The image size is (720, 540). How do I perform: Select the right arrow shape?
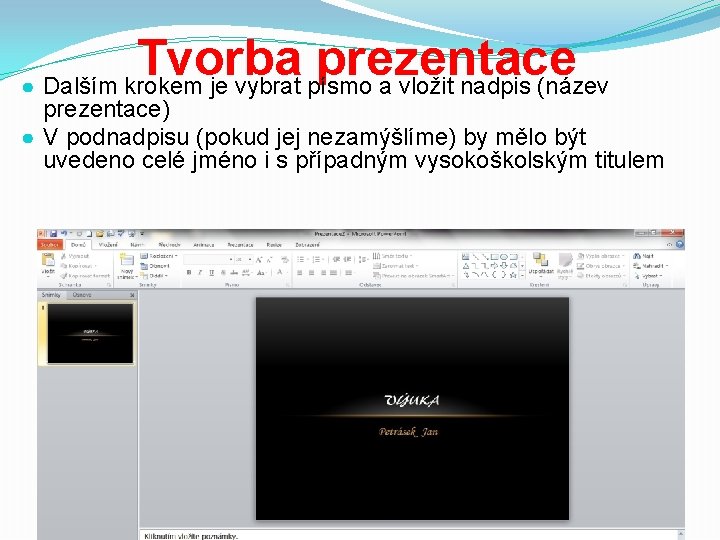click(x=494, y=266)
